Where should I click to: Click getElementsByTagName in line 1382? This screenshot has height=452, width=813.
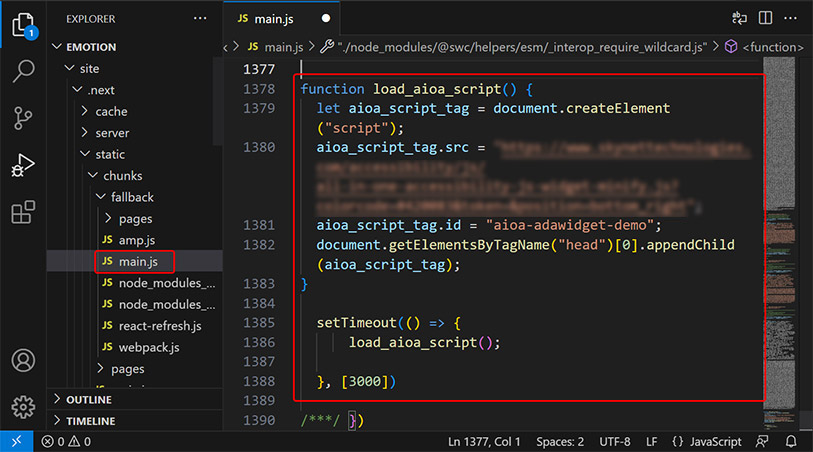(469, 245)
